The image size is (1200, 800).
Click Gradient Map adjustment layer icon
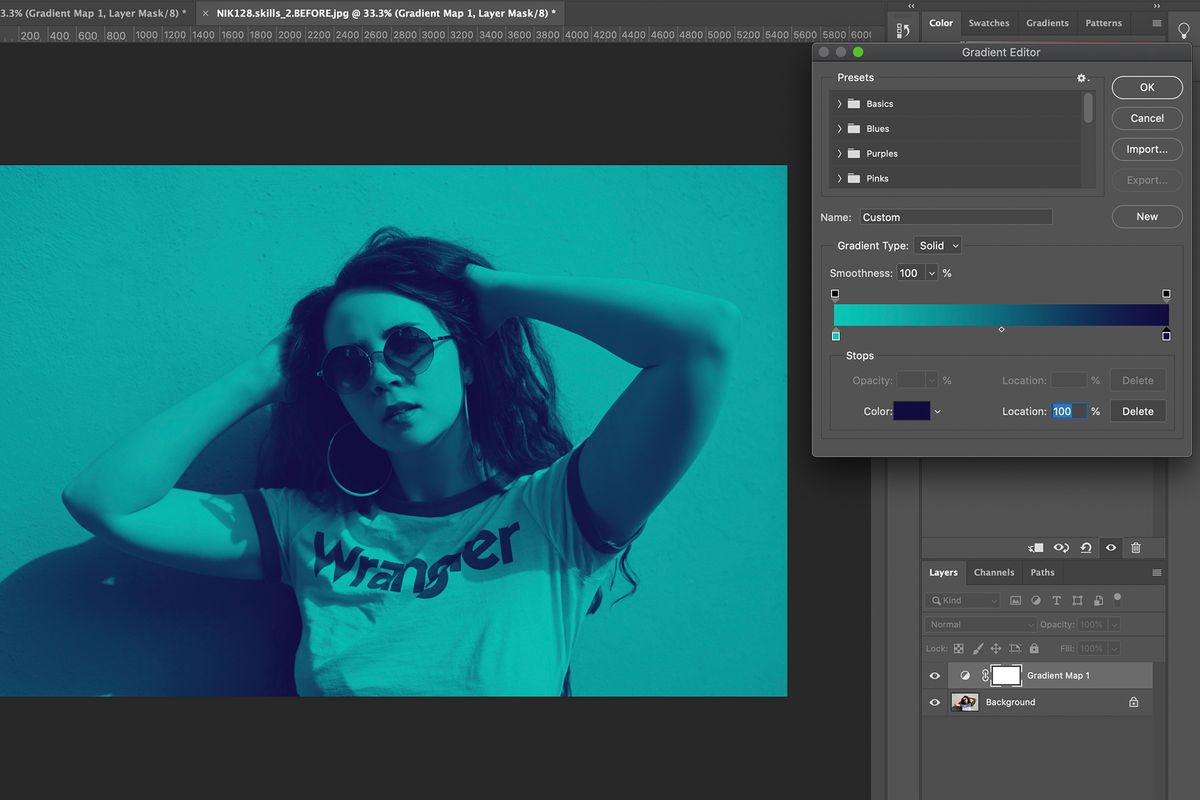coord(965,676)
